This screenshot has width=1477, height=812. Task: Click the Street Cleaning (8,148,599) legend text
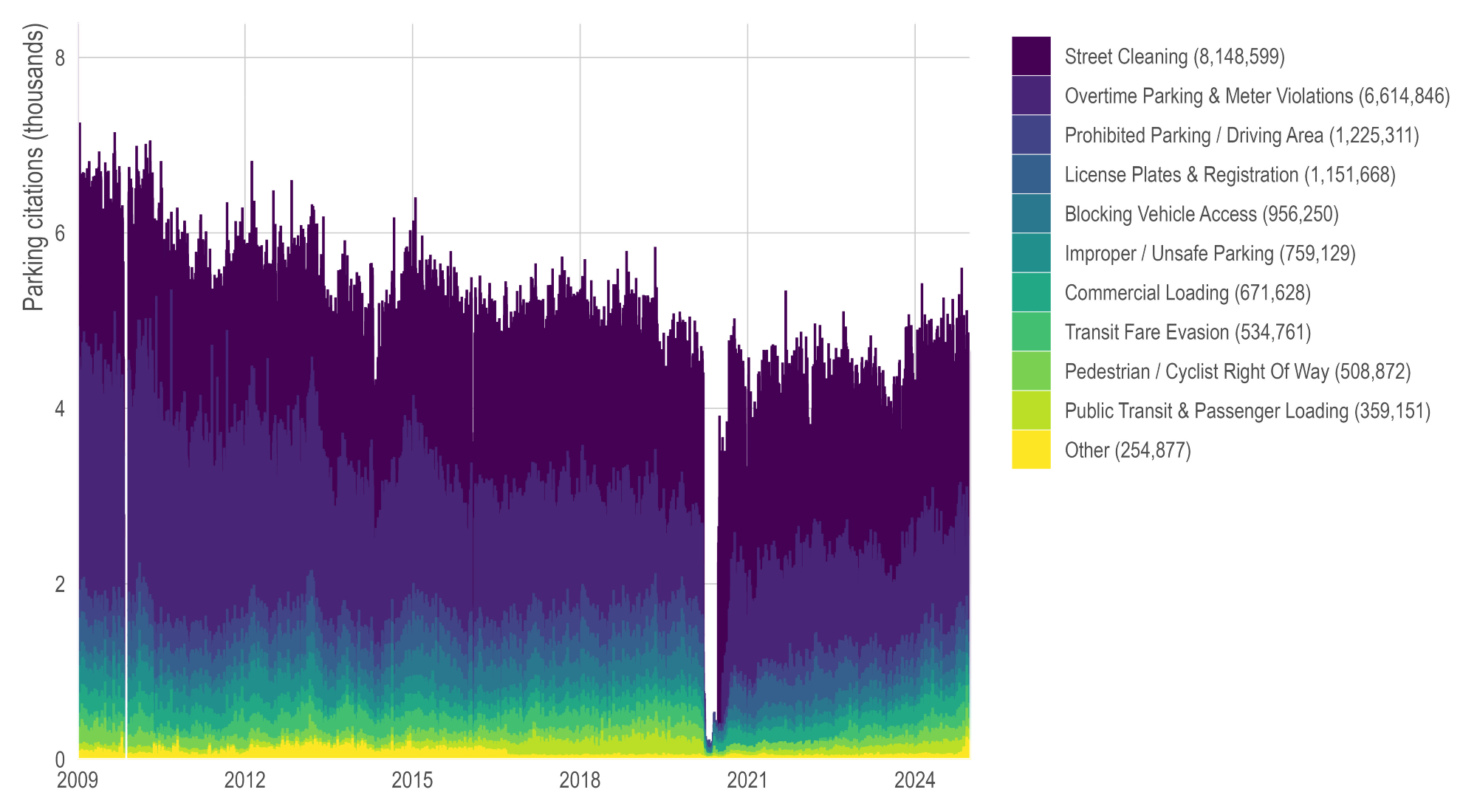click(x=1174, y=57)
